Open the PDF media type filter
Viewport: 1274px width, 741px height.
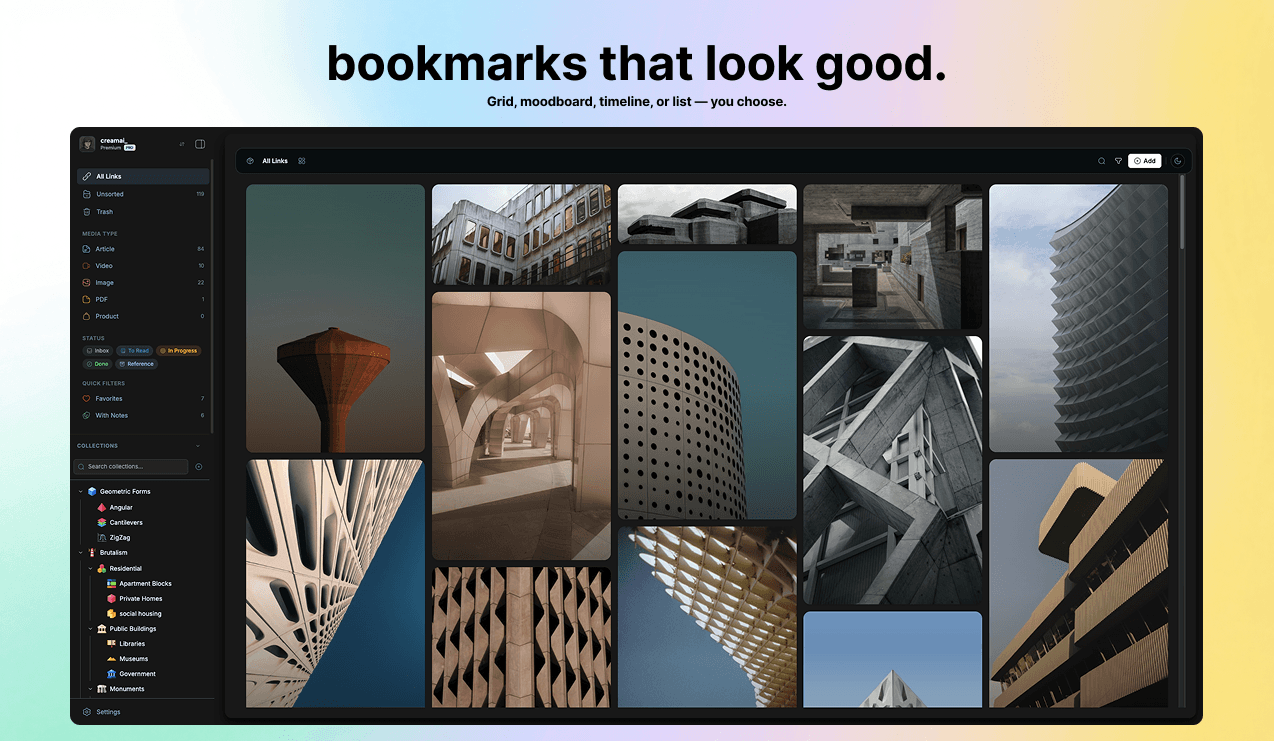point(99,298)
